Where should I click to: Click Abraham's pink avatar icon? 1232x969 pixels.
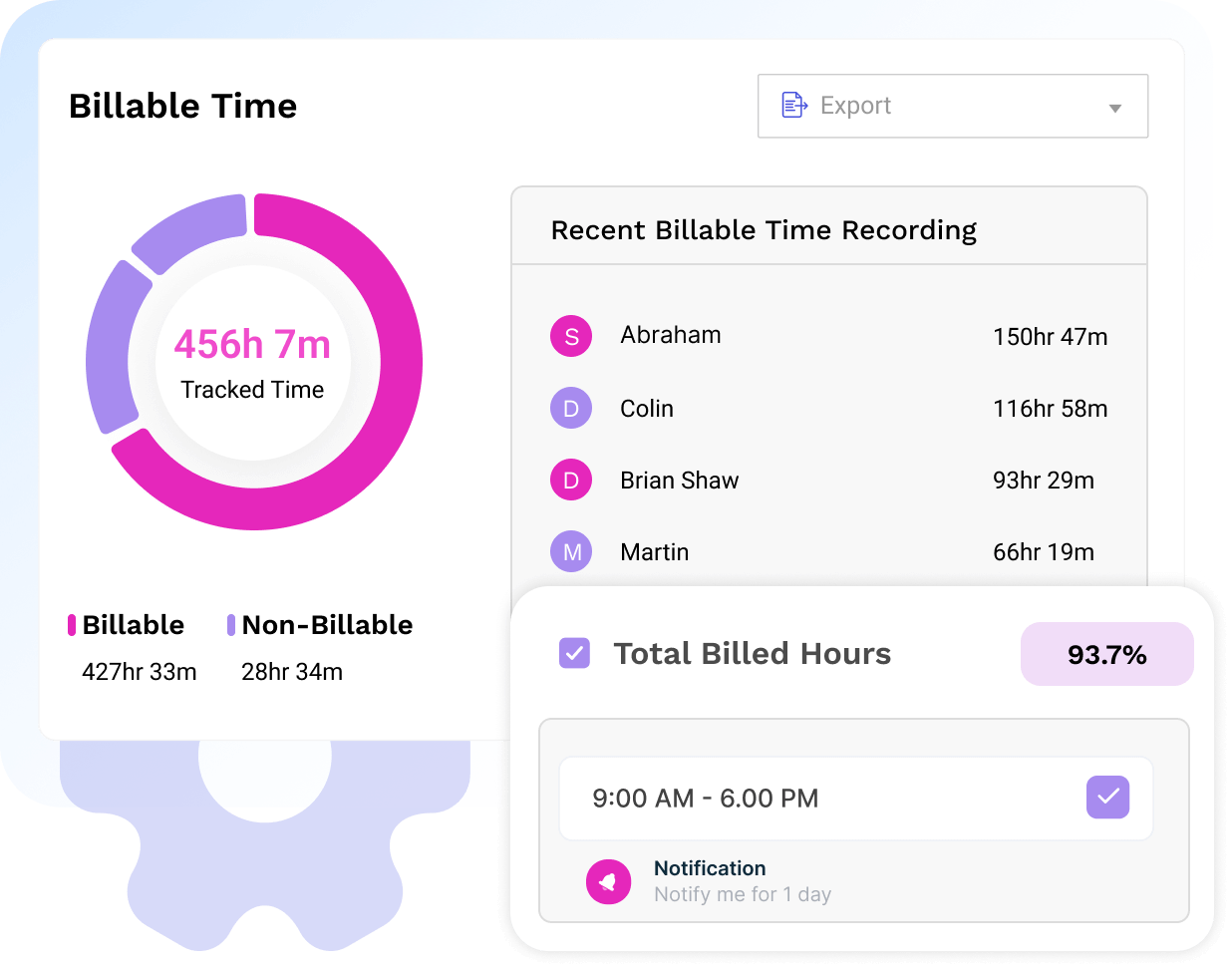click(571, 336)
